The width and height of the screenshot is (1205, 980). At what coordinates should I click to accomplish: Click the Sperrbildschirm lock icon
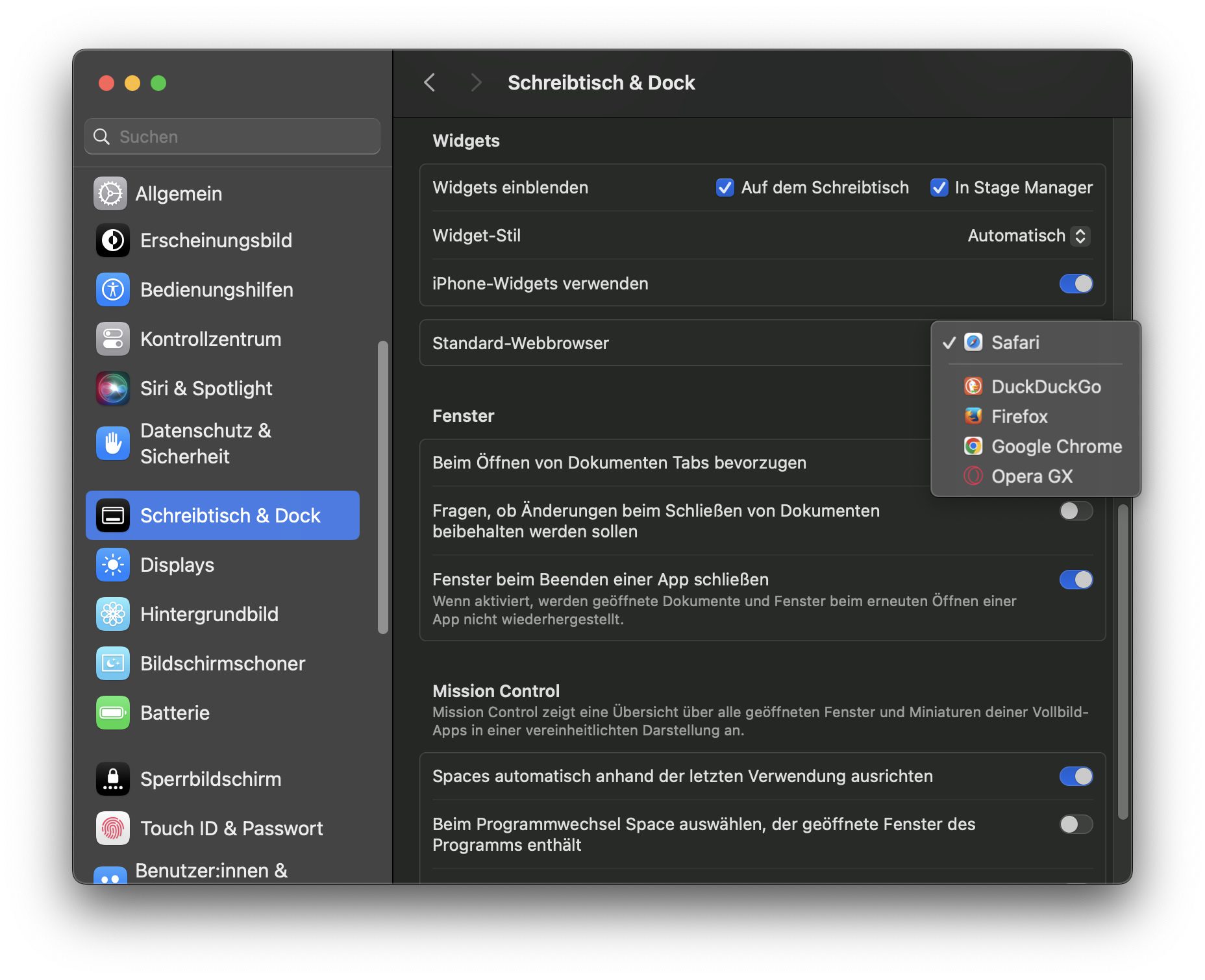tap(113, 779)
